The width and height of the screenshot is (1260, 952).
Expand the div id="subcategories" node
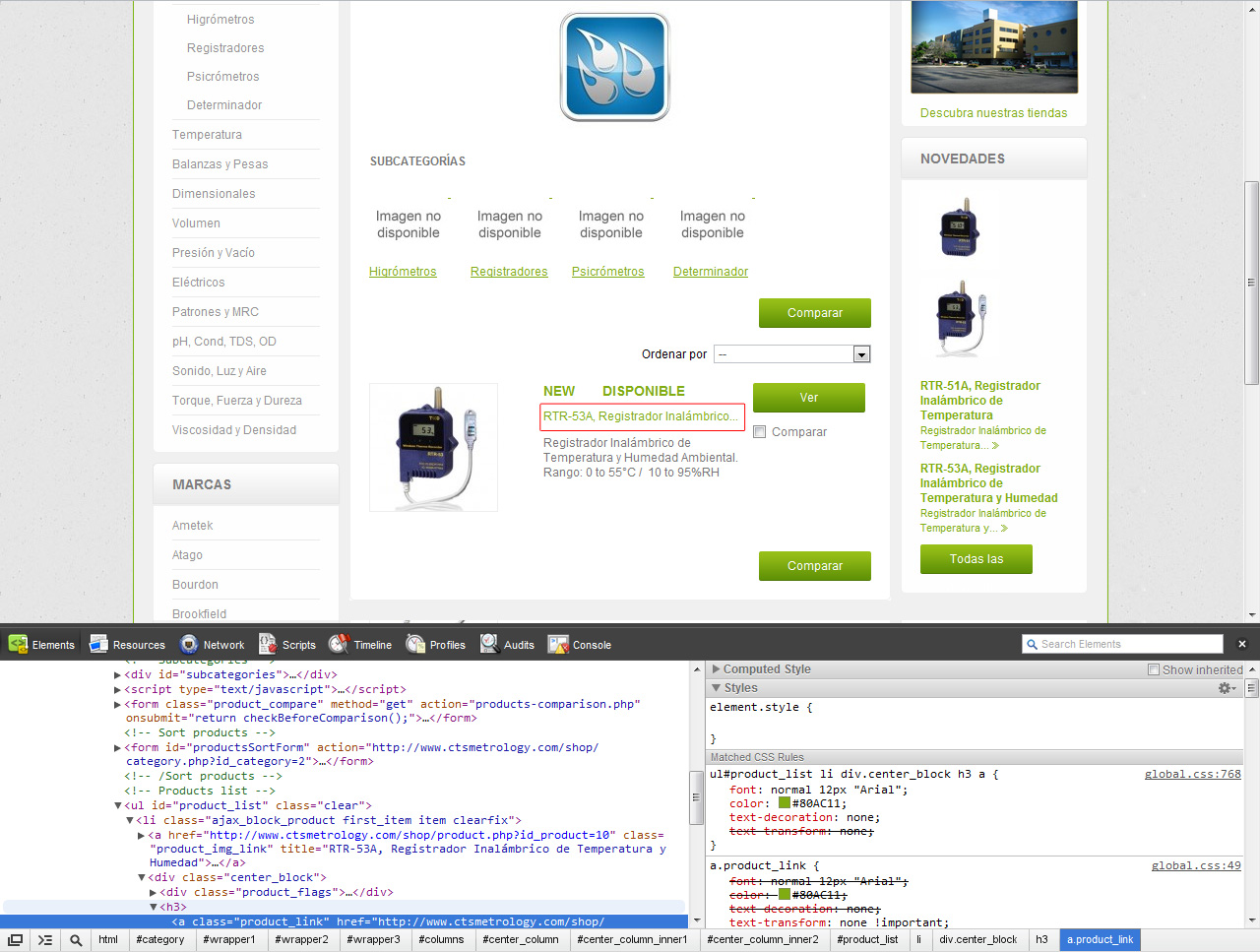(x=118, y=675)
